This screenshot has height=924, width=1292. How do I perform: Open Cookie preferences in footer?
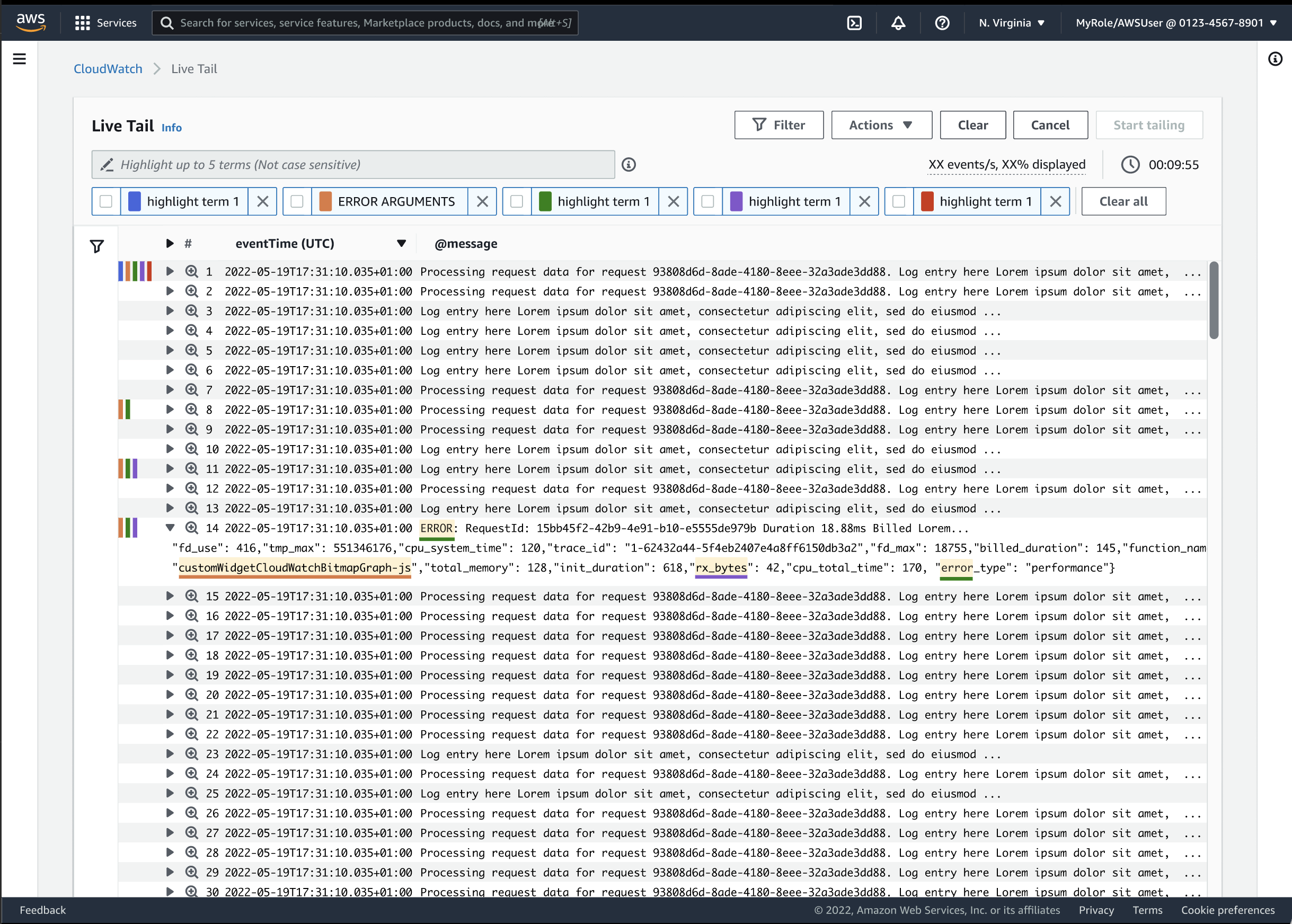click(x=1228, y=910)
